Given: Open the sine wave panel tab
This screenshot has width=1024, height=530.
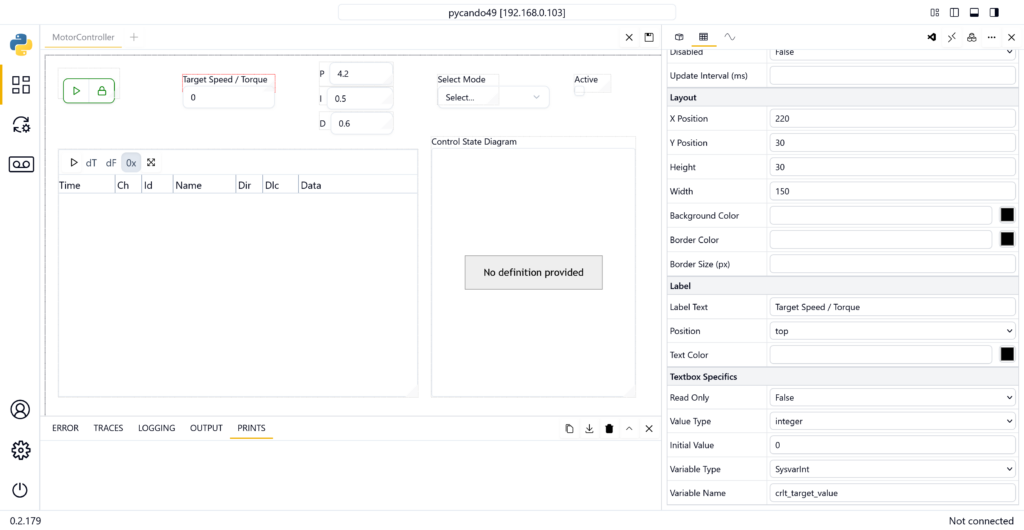Looking at the screenshot, I should coord(730,37).
